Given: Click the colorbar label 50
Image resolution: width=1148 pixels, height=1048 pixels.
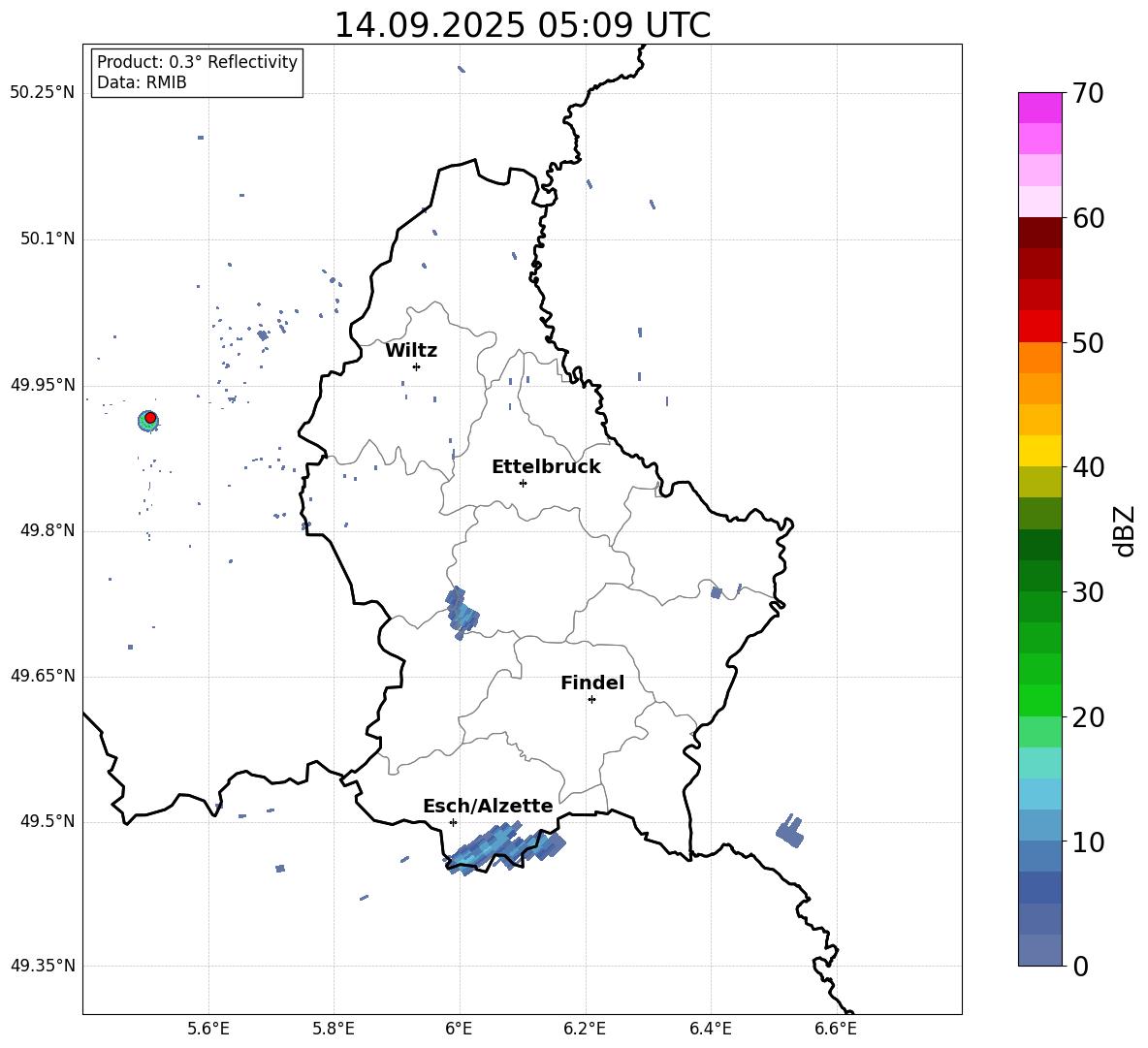Looking at the screenshot, I should click(1088, 343).
